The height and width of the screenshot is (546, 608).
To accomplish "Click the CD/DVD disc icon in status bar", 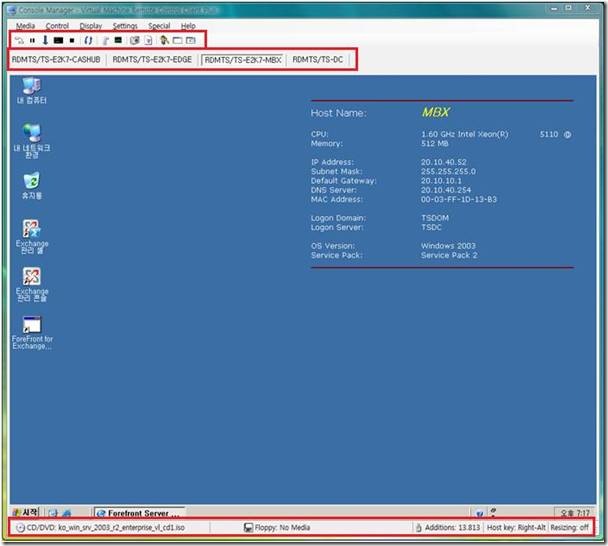I will click(x=20, y=528).
